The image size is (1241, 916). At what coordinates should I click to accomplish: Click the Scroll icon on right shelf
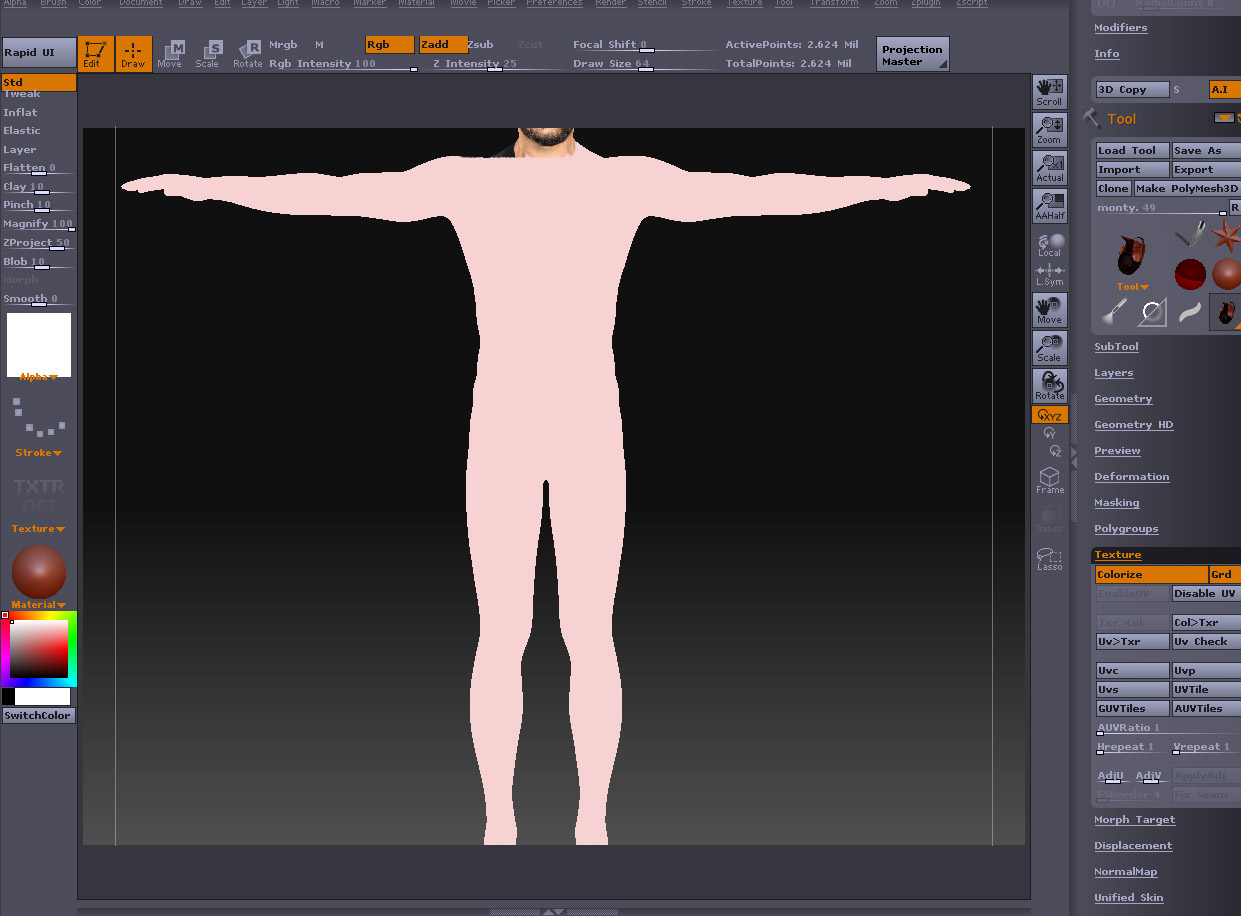click(1049, 91)
